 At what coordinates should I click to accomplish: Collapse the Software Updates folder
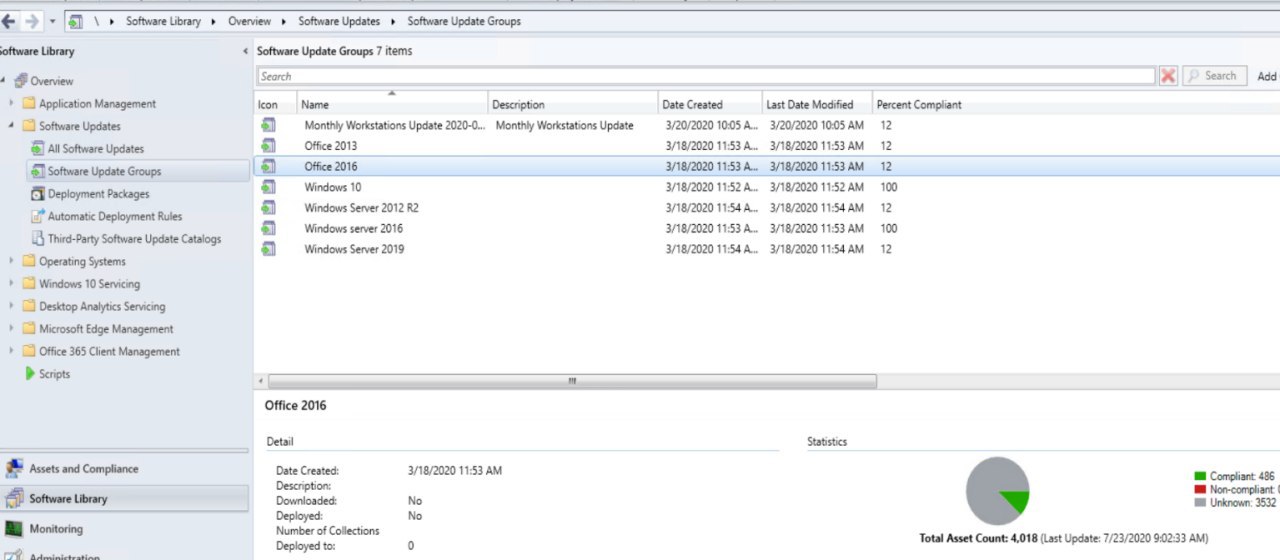coord(11,126)
